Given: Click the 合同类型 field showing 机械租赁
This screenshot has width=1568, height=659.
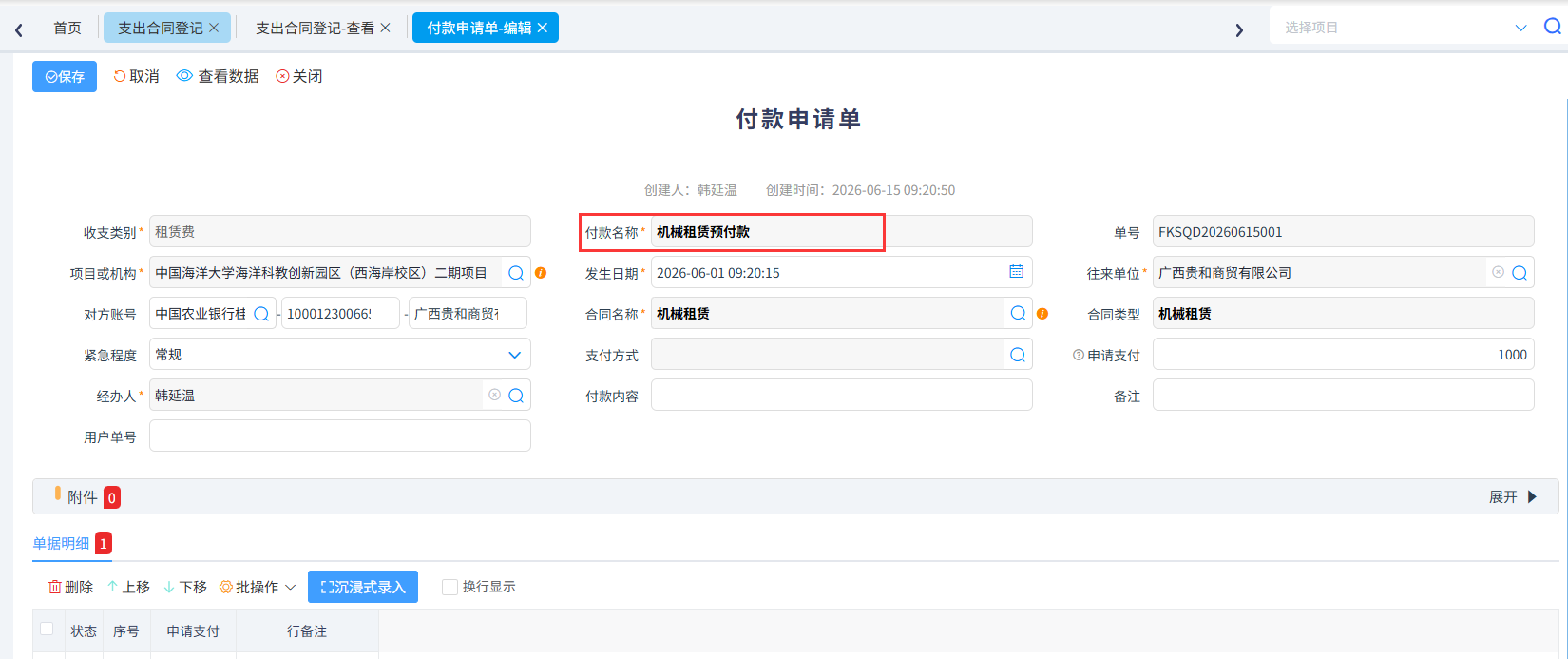Looking at the screenshot, I should coord(1343,314).
